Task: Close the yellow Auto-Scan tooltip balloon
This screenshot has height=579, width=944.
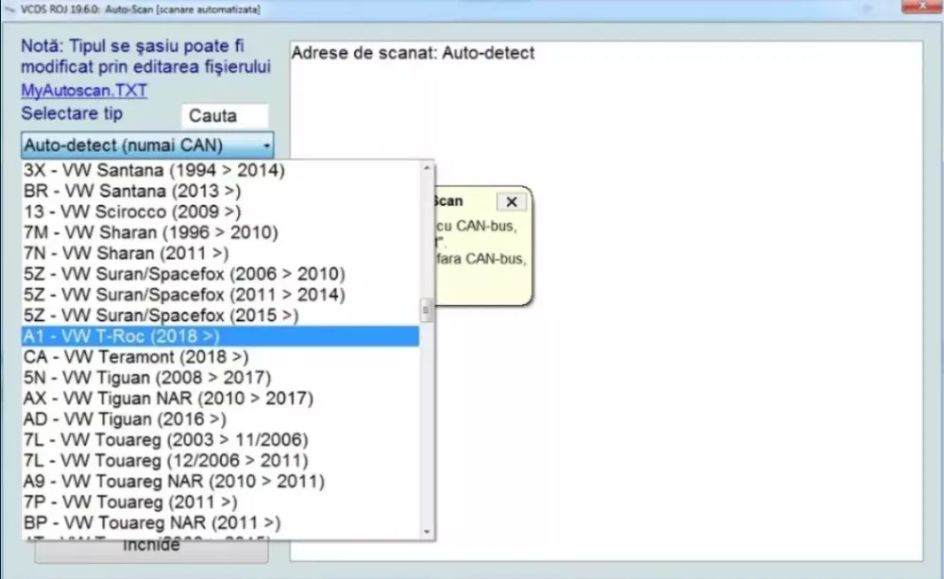Action: pyautogui.click(x=511, y=202)
